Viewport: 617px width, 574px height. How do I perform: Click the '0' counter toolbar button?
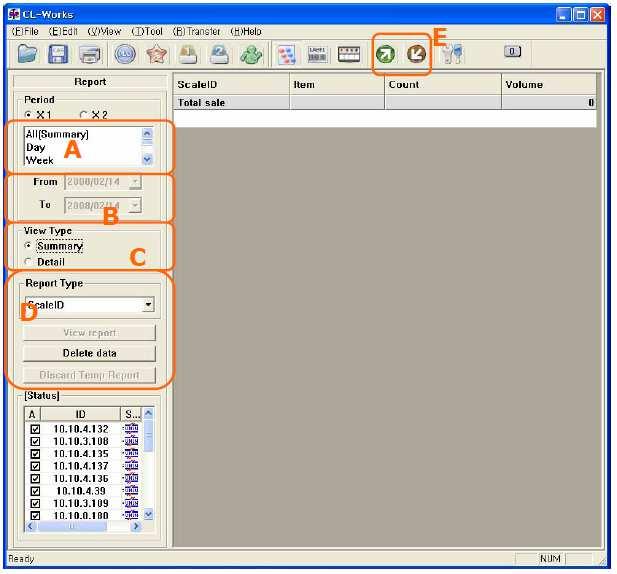512,51
